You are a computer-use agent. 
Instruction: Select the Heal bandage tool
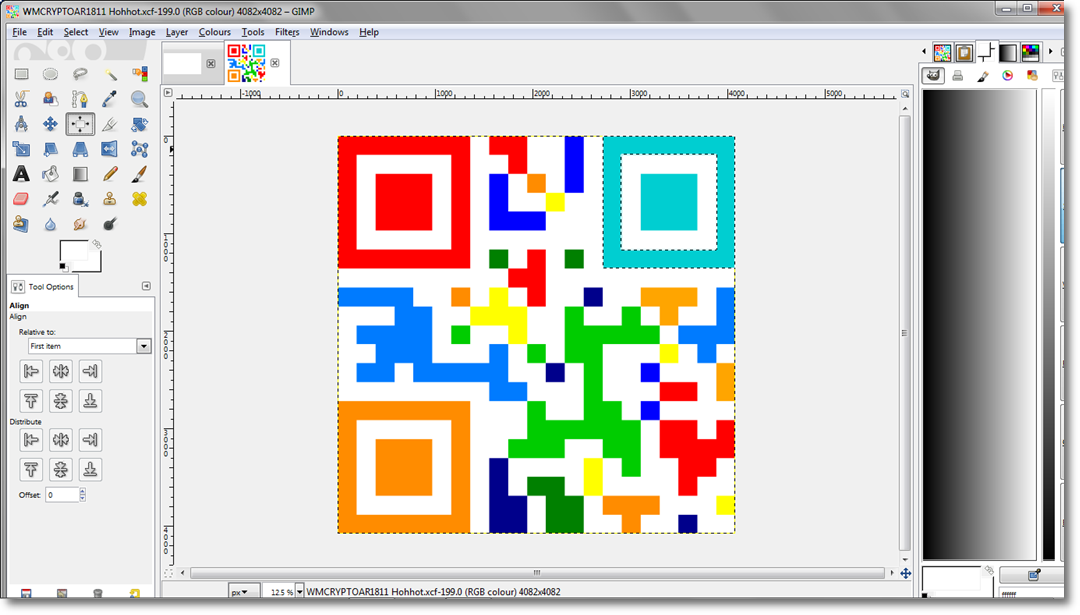[x=139, y=199]
